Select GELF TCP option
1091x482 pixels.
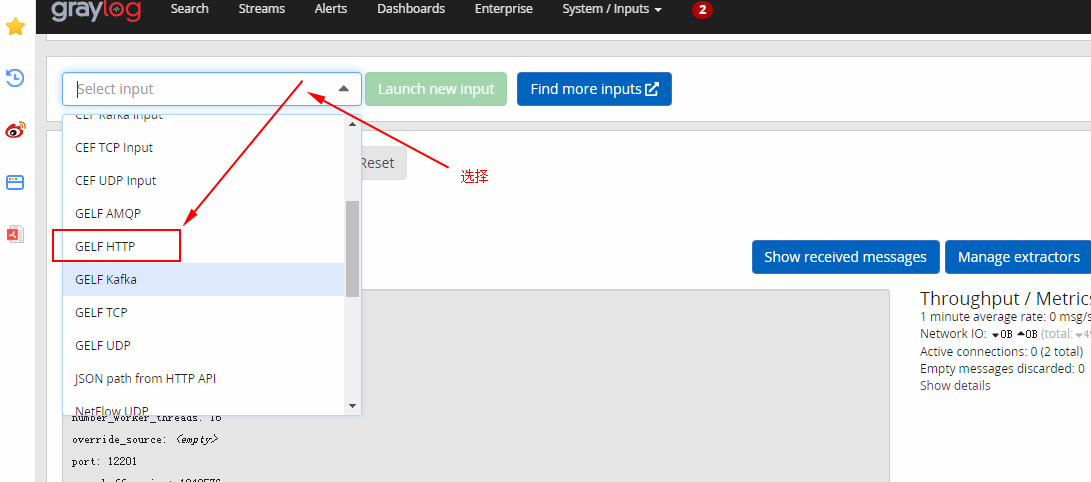204,312
